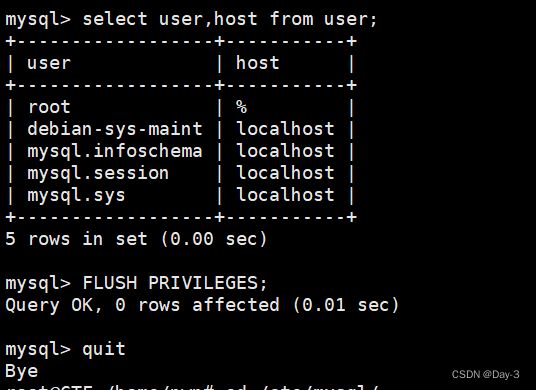Image resolution: width=536 pixels, height=390 pixels.
Task: Click the 'CSDN @Day-3' watermark
Action: [485, 375]
